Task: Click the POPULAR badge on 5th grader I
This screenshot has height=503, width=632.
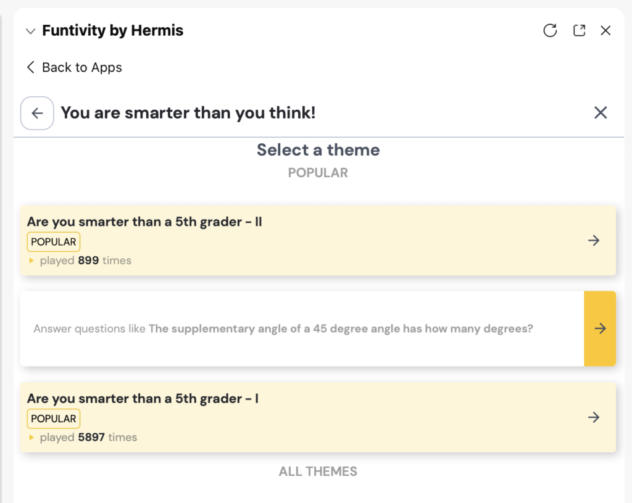Action: click(54, 418)
